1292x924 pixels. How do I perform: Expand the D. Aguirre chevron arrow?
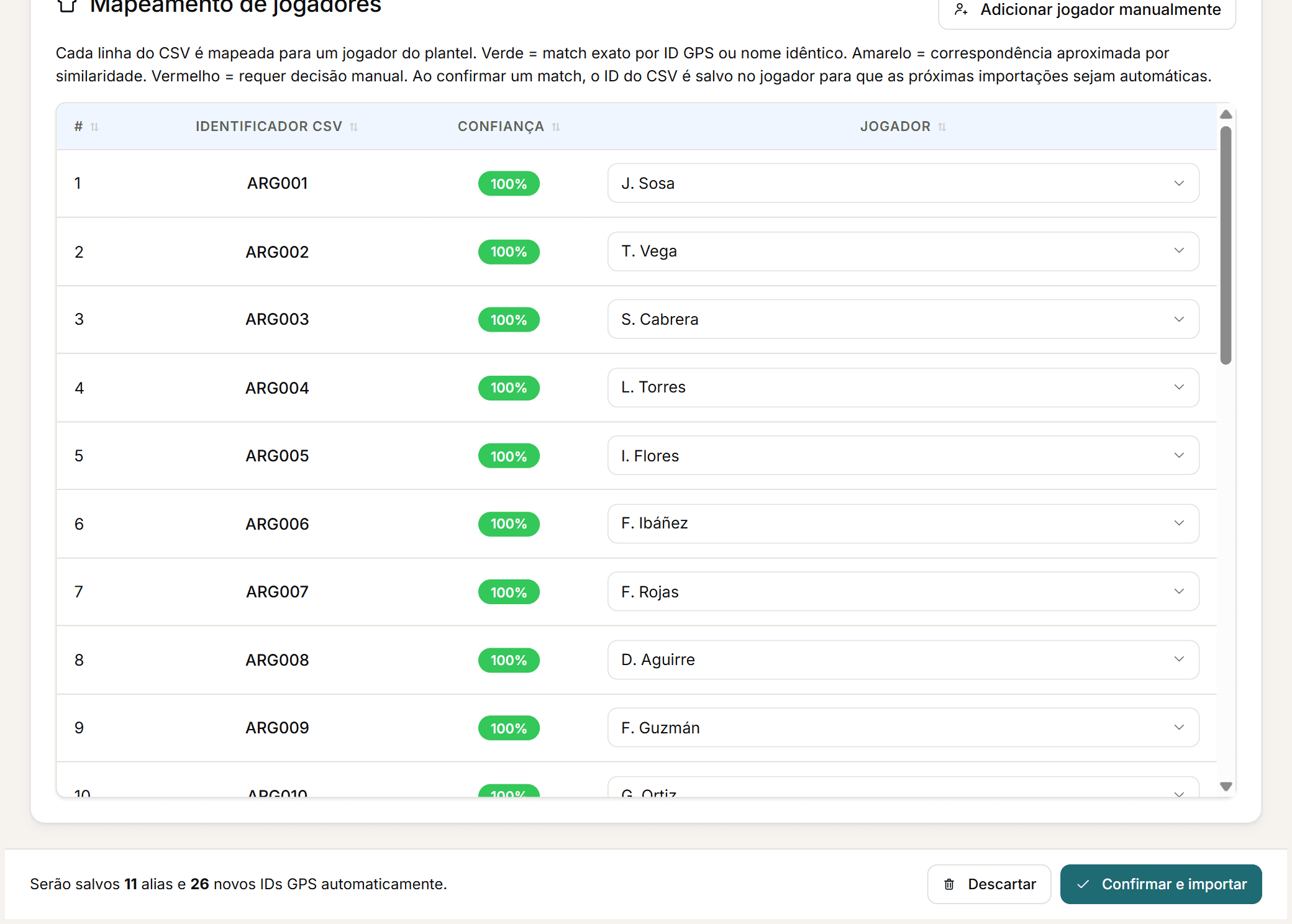pos(1179,659)
